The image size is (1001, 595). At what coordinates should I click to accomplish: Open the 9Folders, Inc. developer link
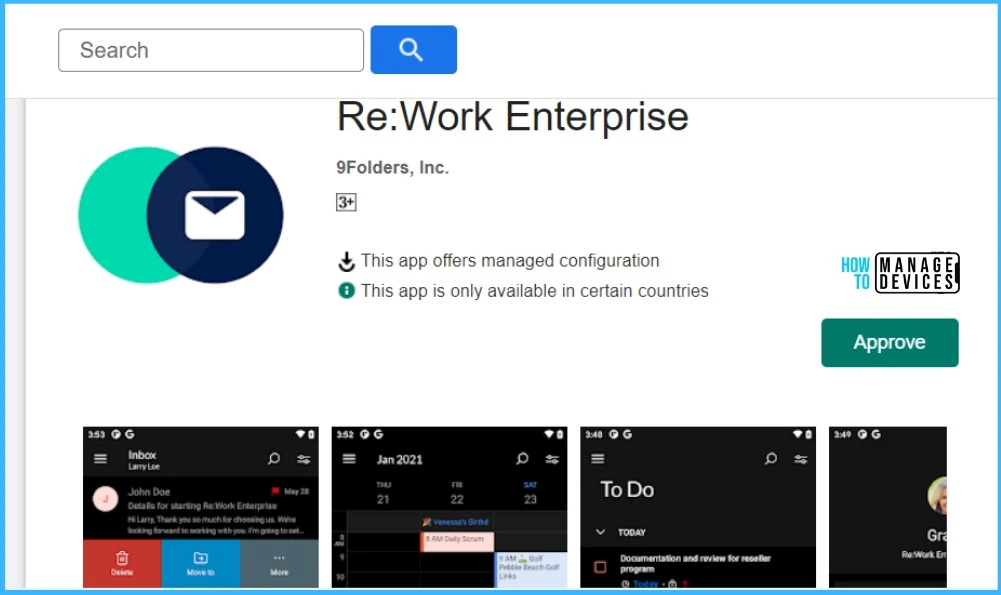pos(393,167)
